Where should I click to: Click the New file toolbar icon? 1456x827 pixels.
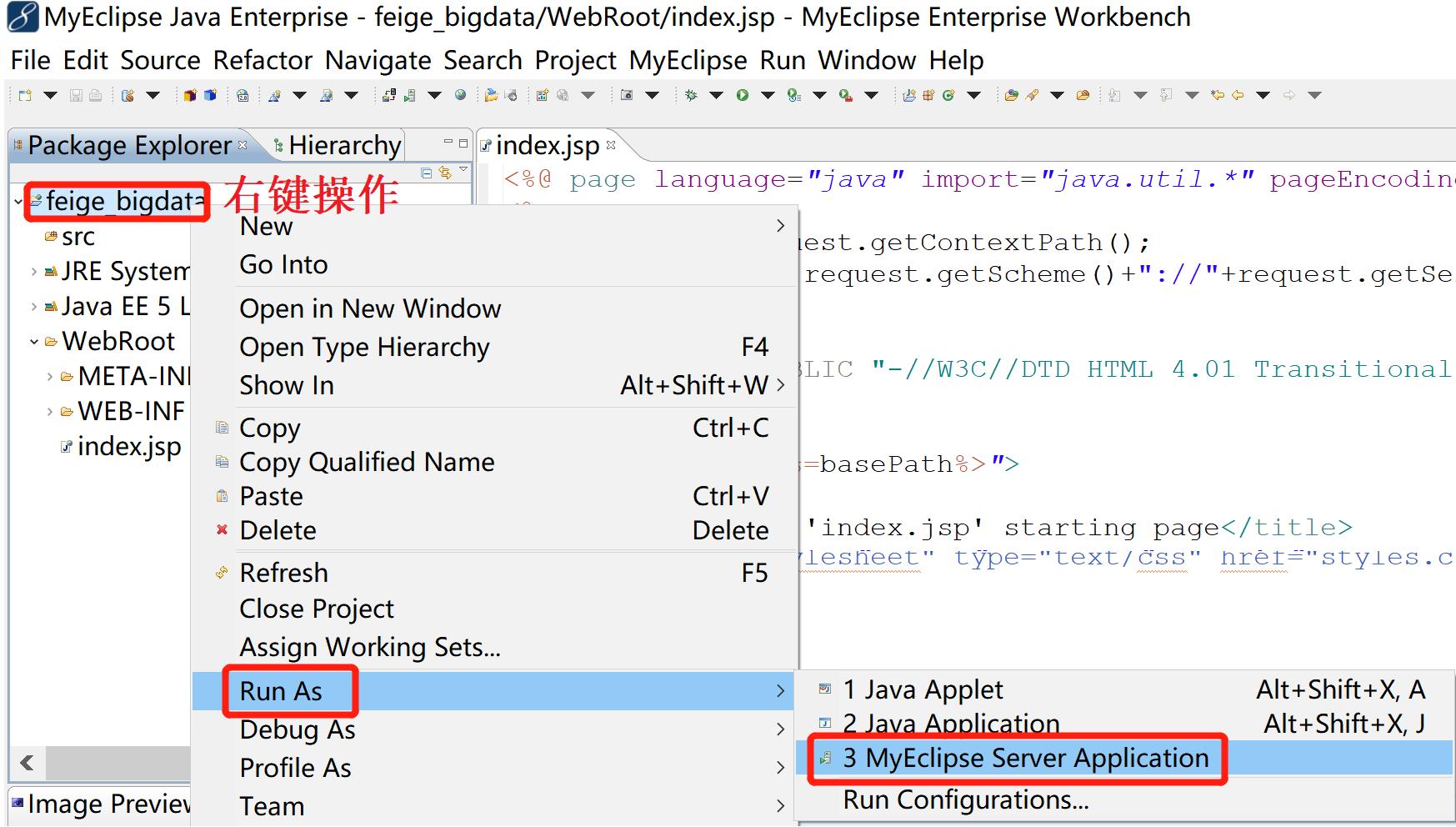(x=25, y=96)
